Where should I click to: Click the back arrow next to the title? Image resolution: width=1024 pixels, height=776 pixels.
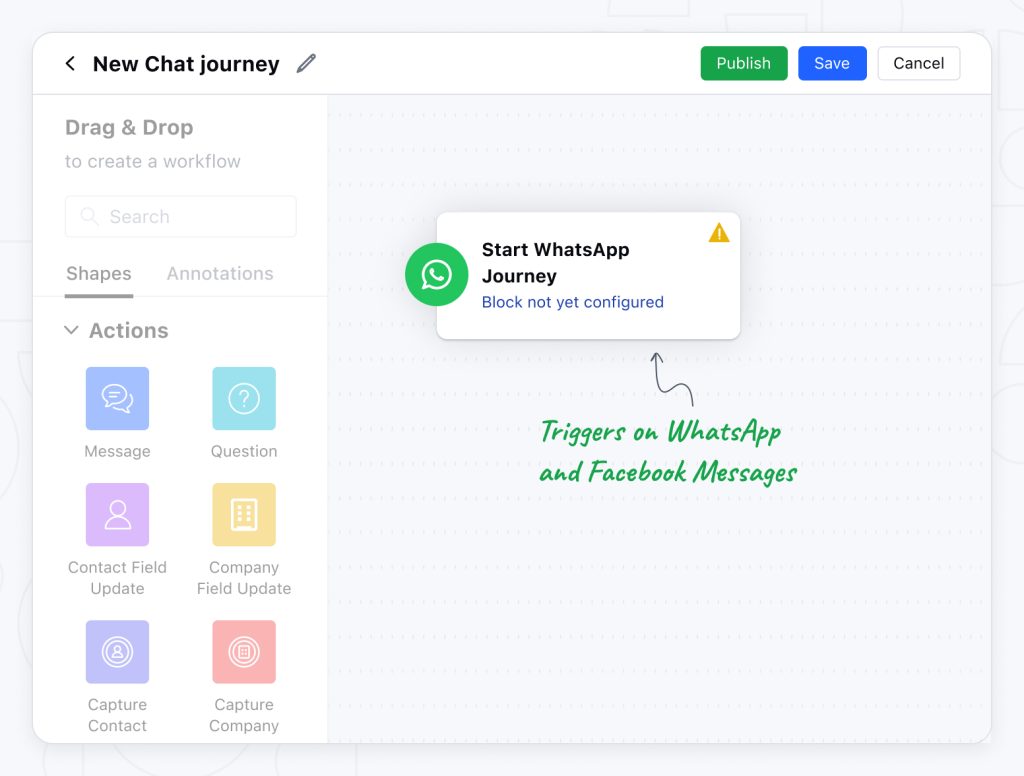pyautogui.click(x=70, y=62)
